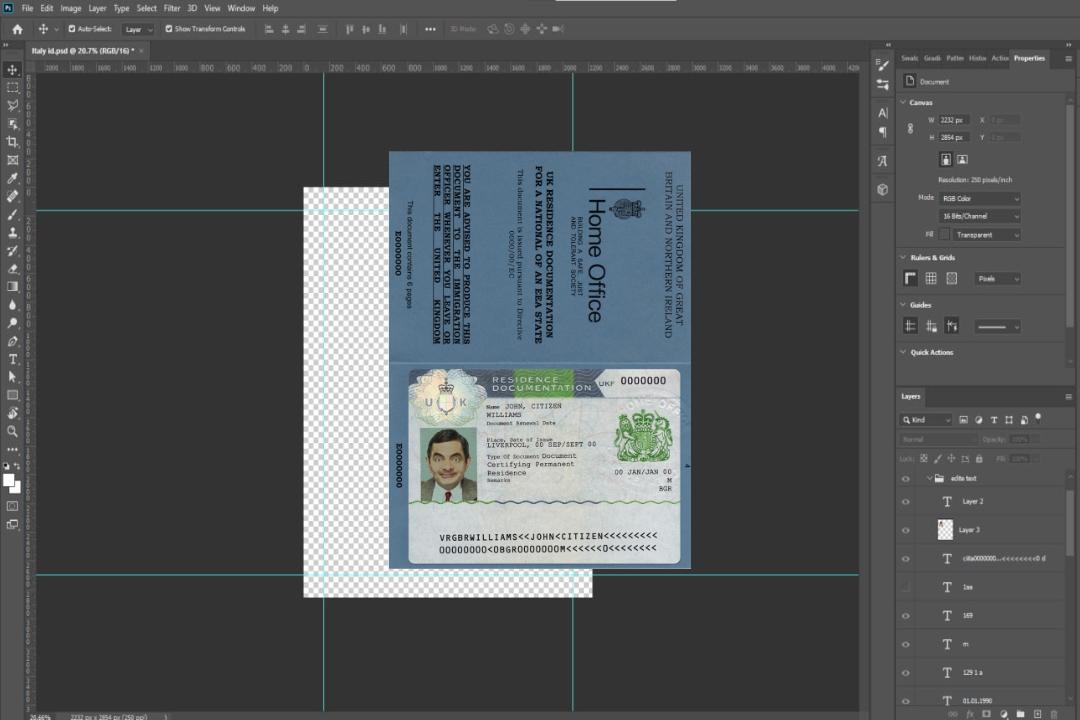This screenshot has height=720, width=1080.
Task: Select the Crop tool
Action: (12, 142)
